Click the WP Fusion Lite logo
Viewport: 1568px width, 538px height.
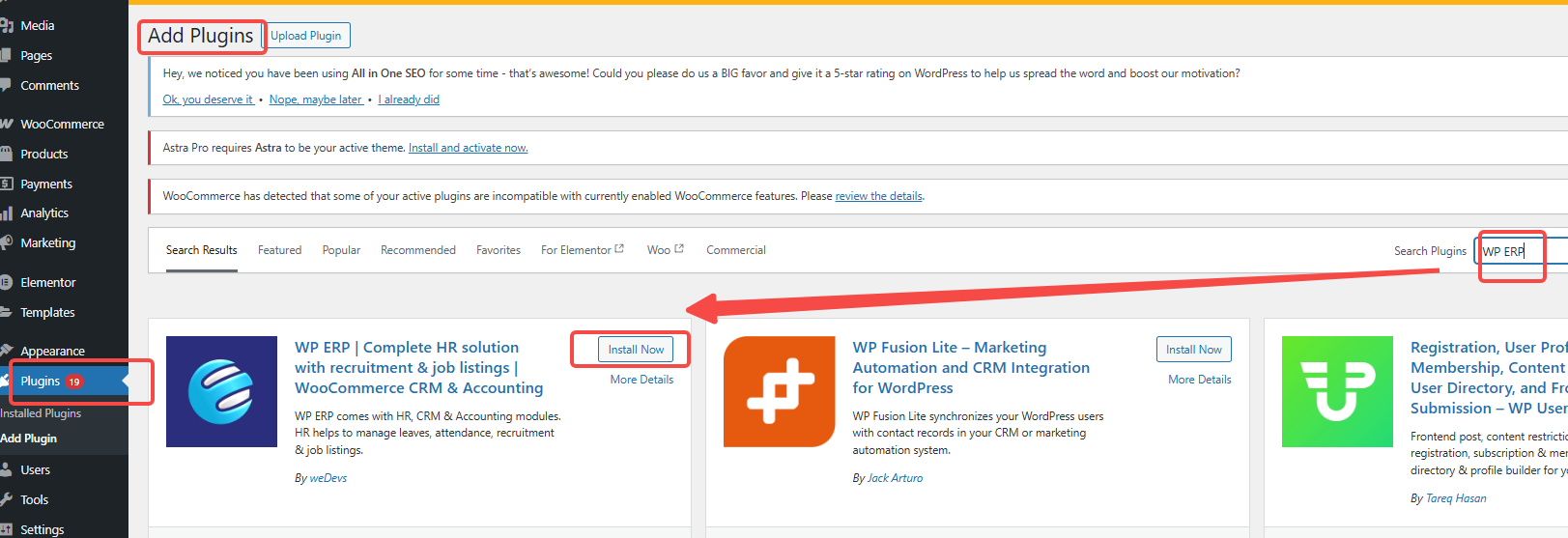tap(780, 391)
